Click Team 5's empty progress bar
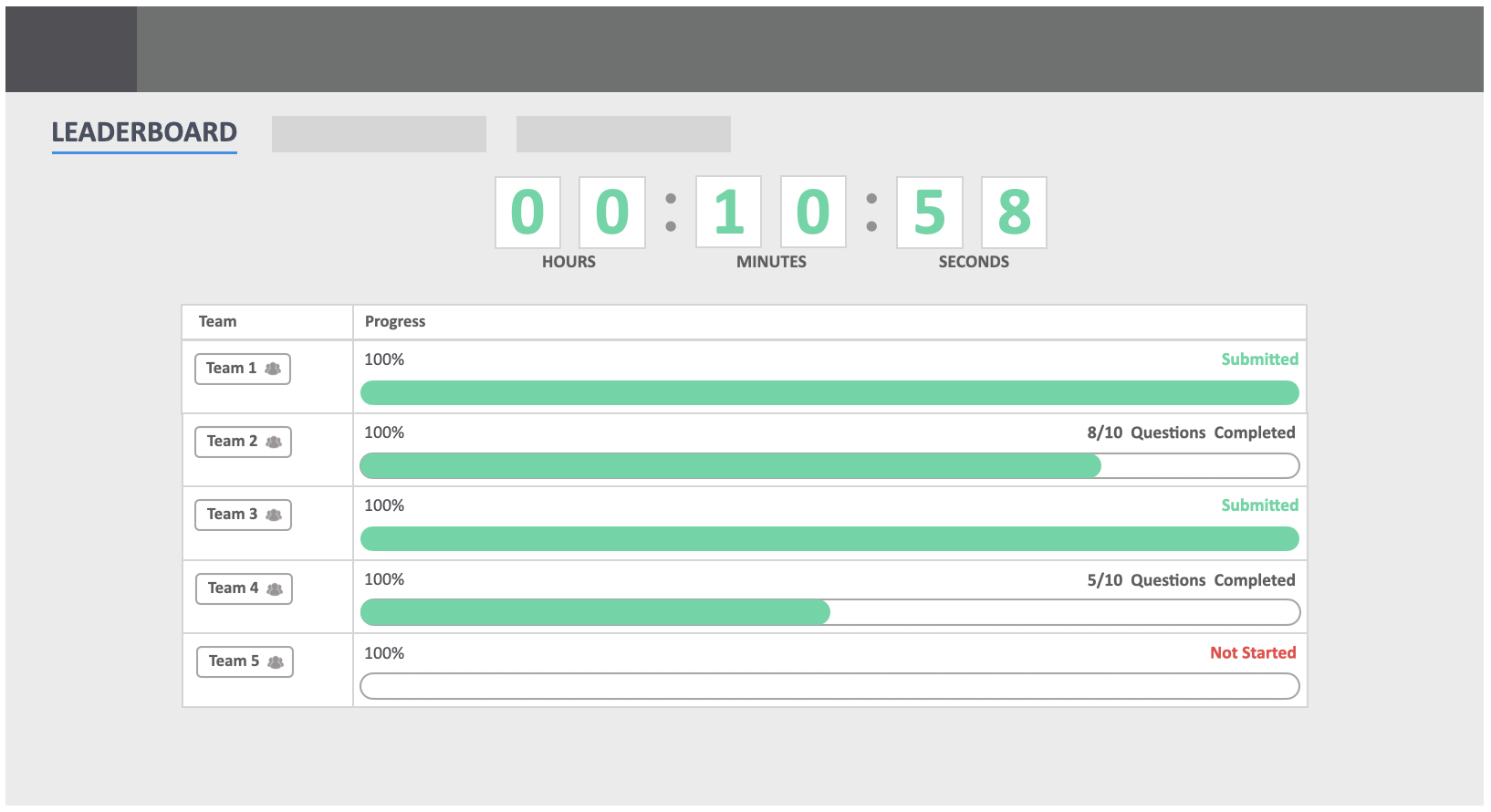 (x=829, y=686)
